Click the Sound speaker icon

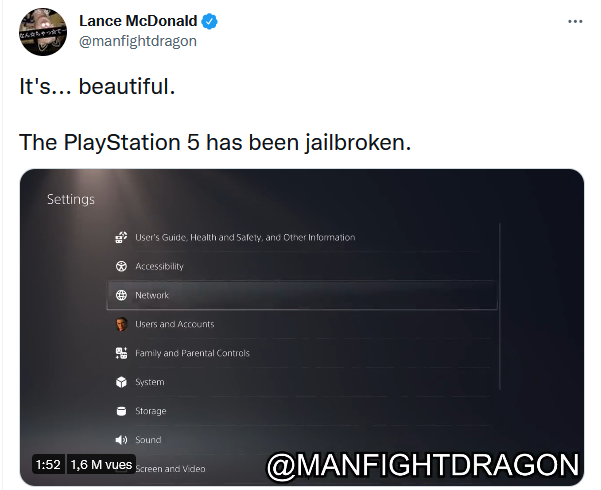click(121, 440)
